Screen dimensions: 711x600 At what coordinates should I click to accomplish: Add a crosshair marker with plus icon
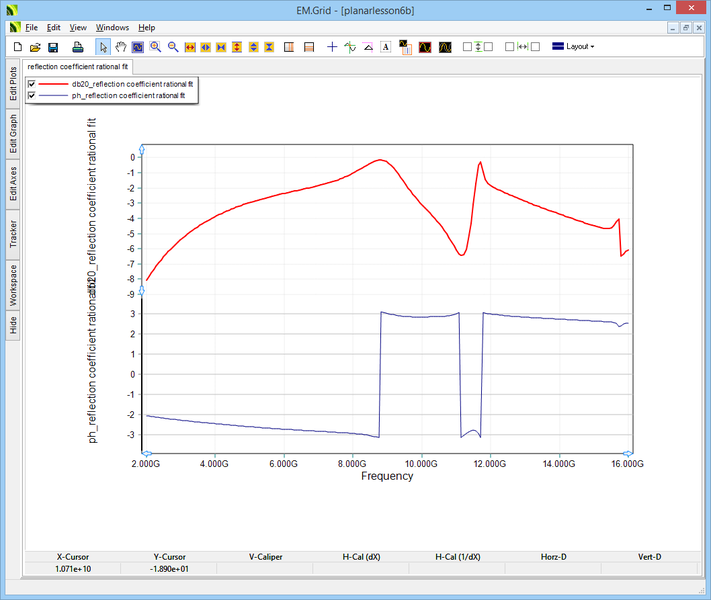333,47
